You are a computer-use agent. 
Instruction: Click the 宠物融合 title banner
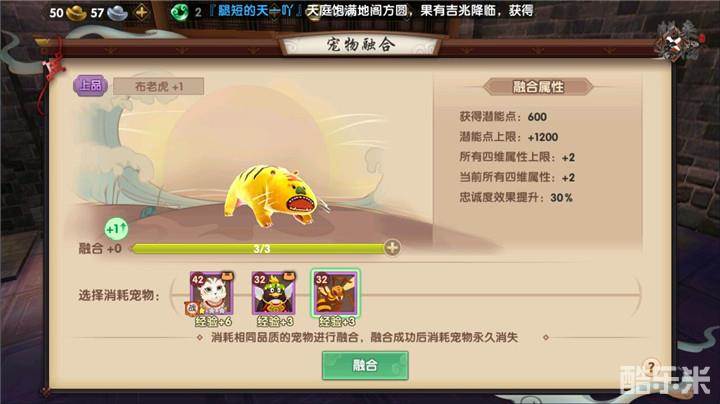(360, 45)
